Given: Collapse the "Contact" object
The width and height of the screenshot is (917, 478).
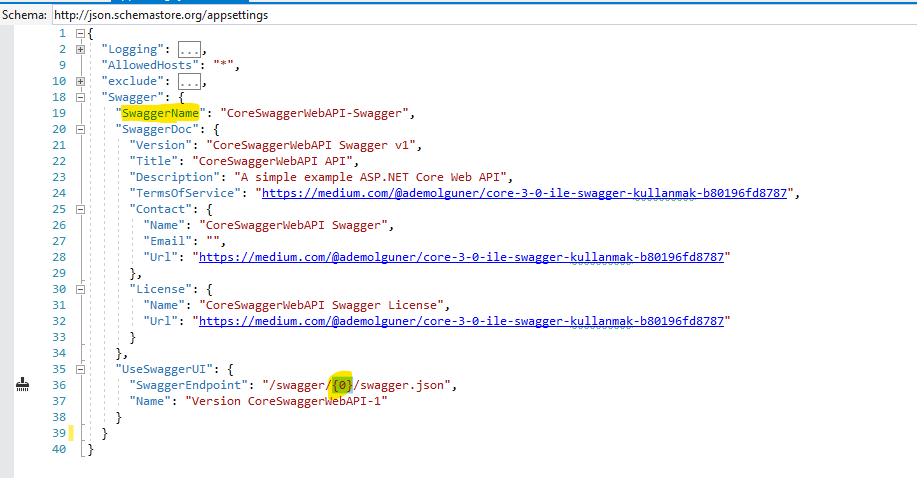Looking at the screenshot, I should 81,209.
